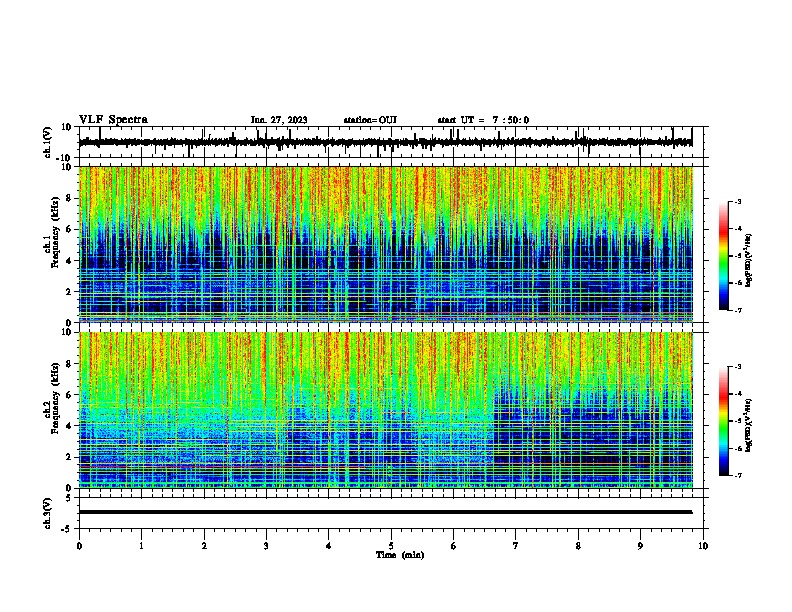Click the ch.2 spectrogram panel
This screenshot has width=792, height=612.
(x=386, y=410)
